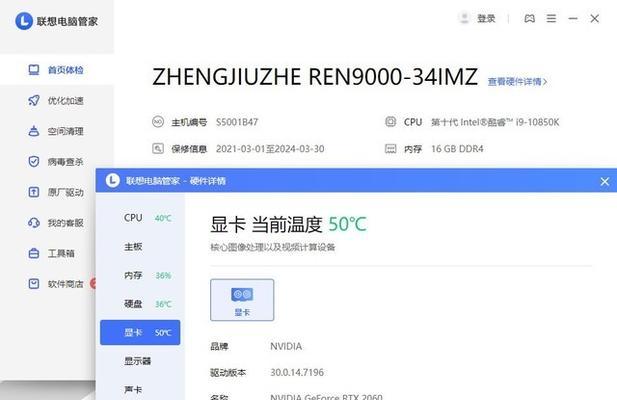Open 首页体检 in the sidebar
Screen dimensions: 617x400
pos(57,70)
